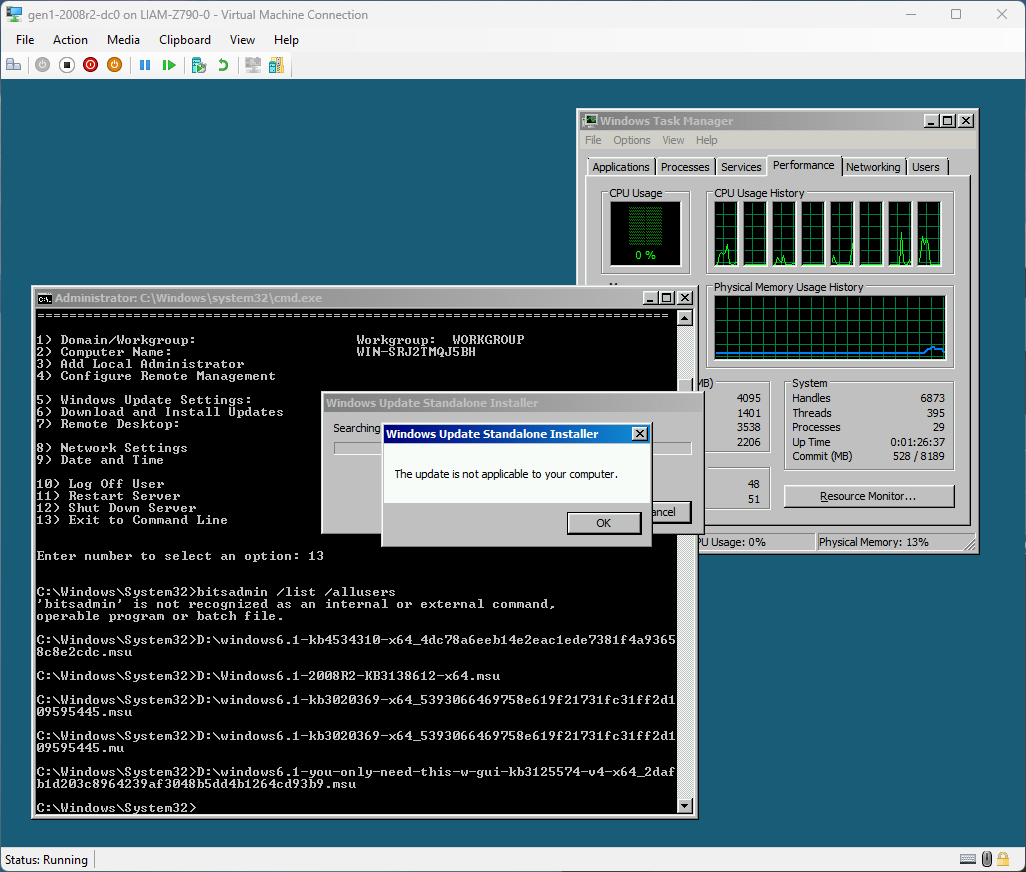Open the File menu of VM Connection

tap(25, 40)
